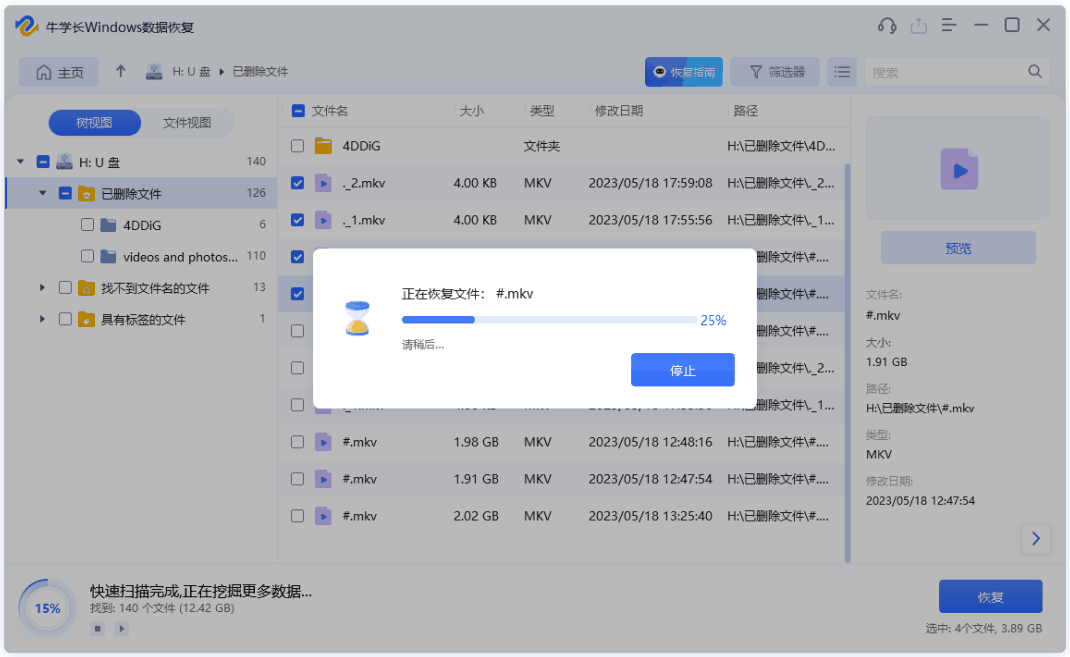Click the blue 恢复 recover button
Image resolution: width=1070 pixels, height=657 pixels.
point(990,596)
